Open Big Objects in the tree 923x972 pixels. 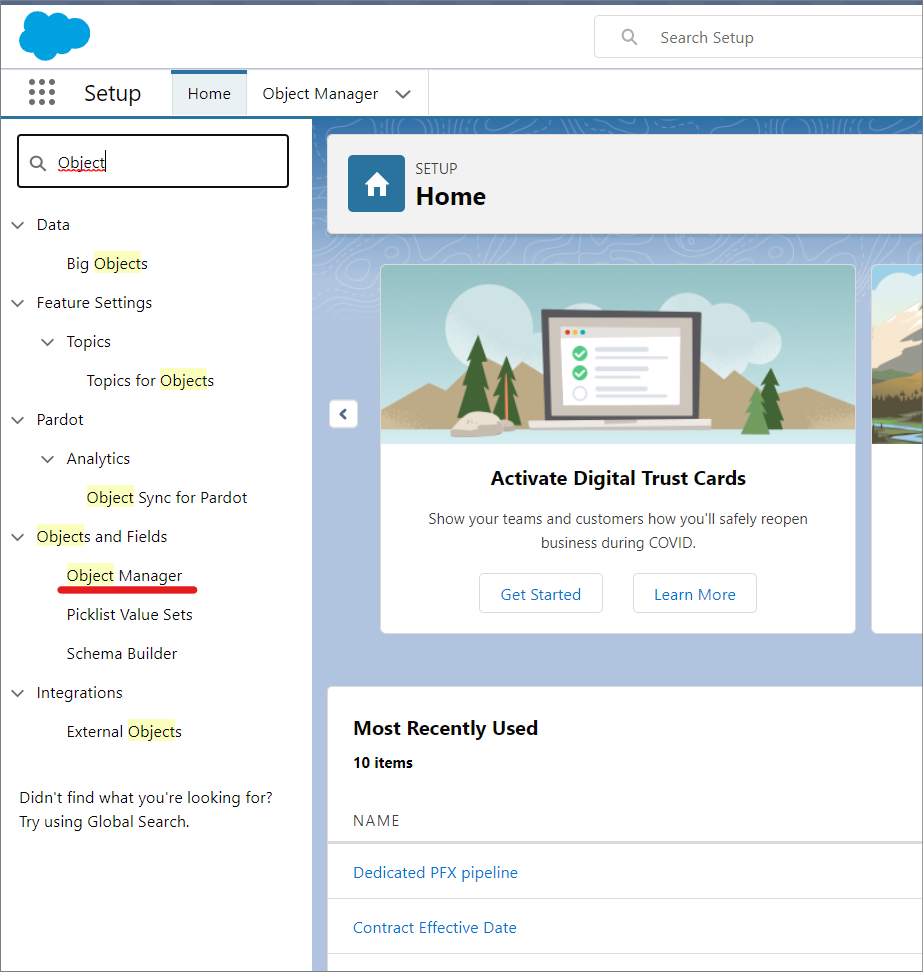click(x=107, y=263)
